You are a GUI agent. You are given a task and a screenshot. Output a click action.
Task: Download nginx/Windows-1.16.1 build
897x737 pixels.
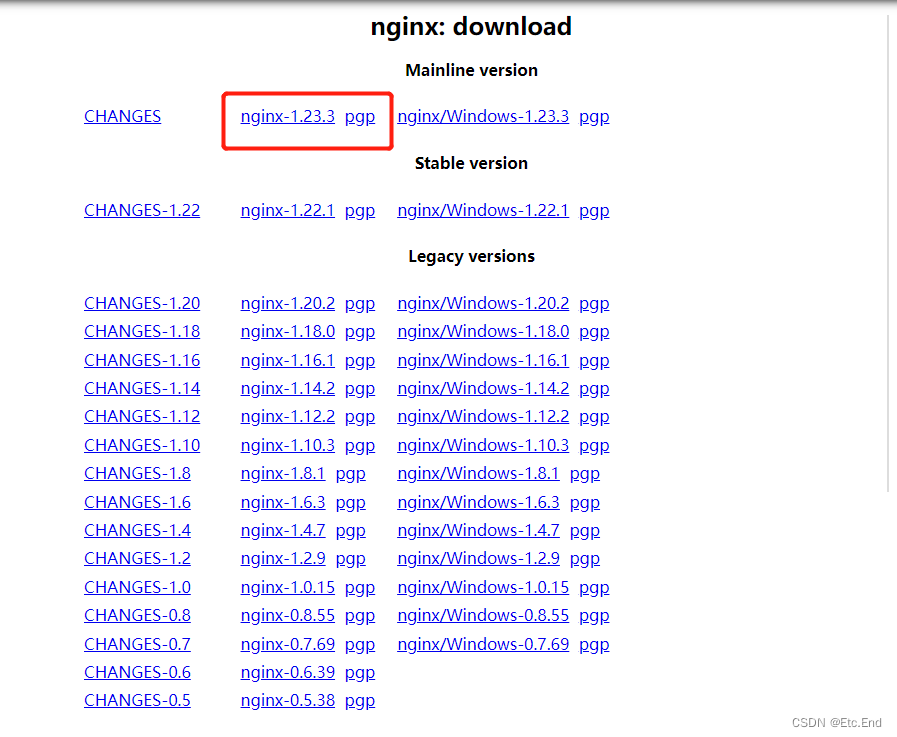click(483, 360)
